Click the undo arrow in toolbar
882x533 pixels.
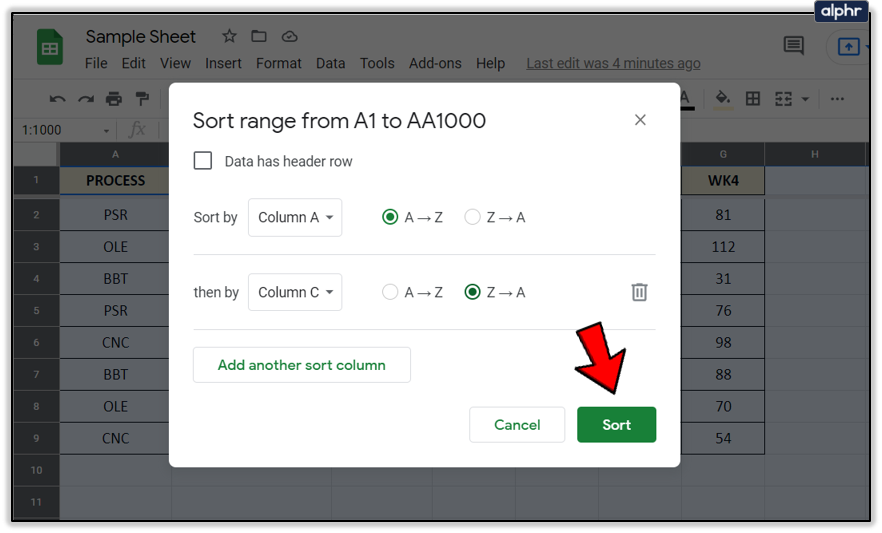pos(58,99)
